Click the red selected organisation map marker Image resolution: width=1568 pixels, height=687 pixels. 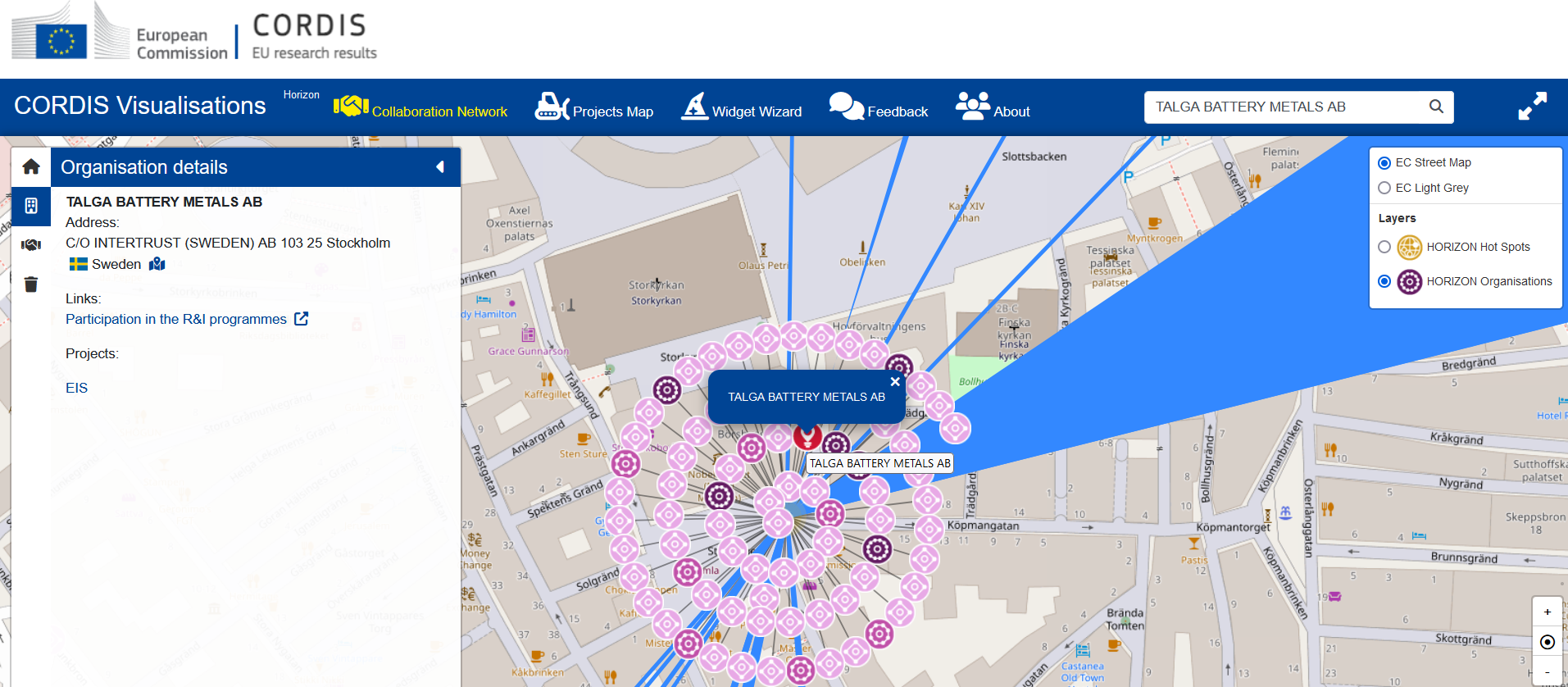click(x=807, y=436)
